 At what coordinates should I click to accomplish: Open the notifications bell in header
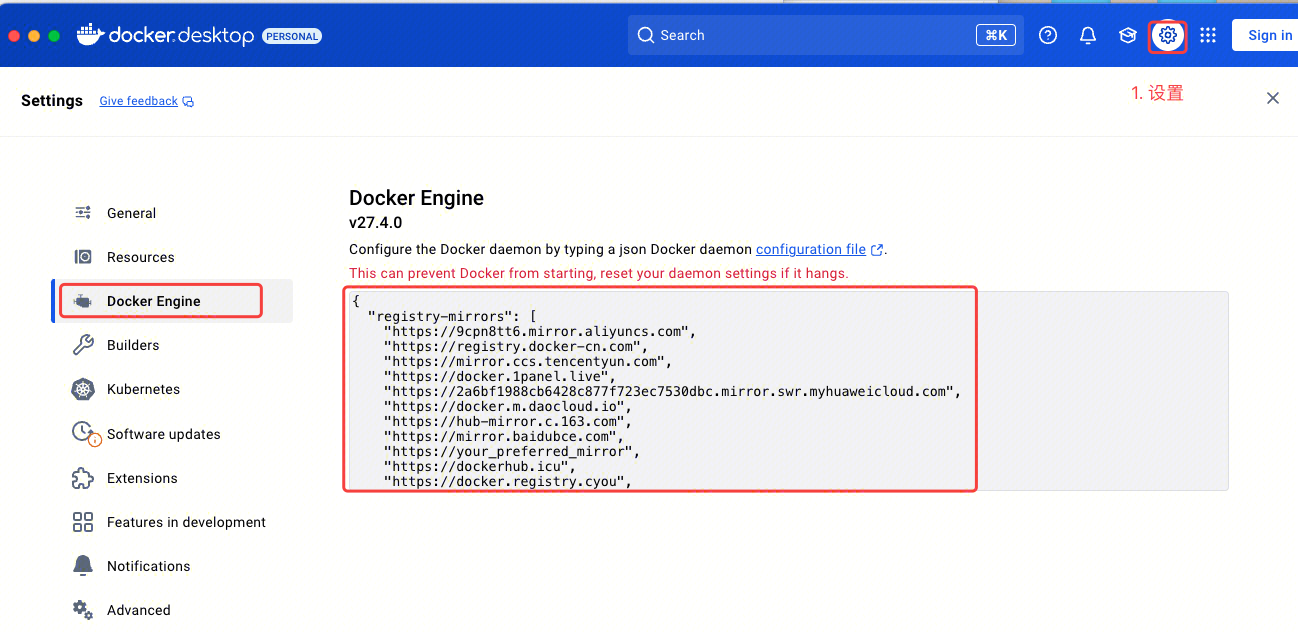[x=1088, y=36]
